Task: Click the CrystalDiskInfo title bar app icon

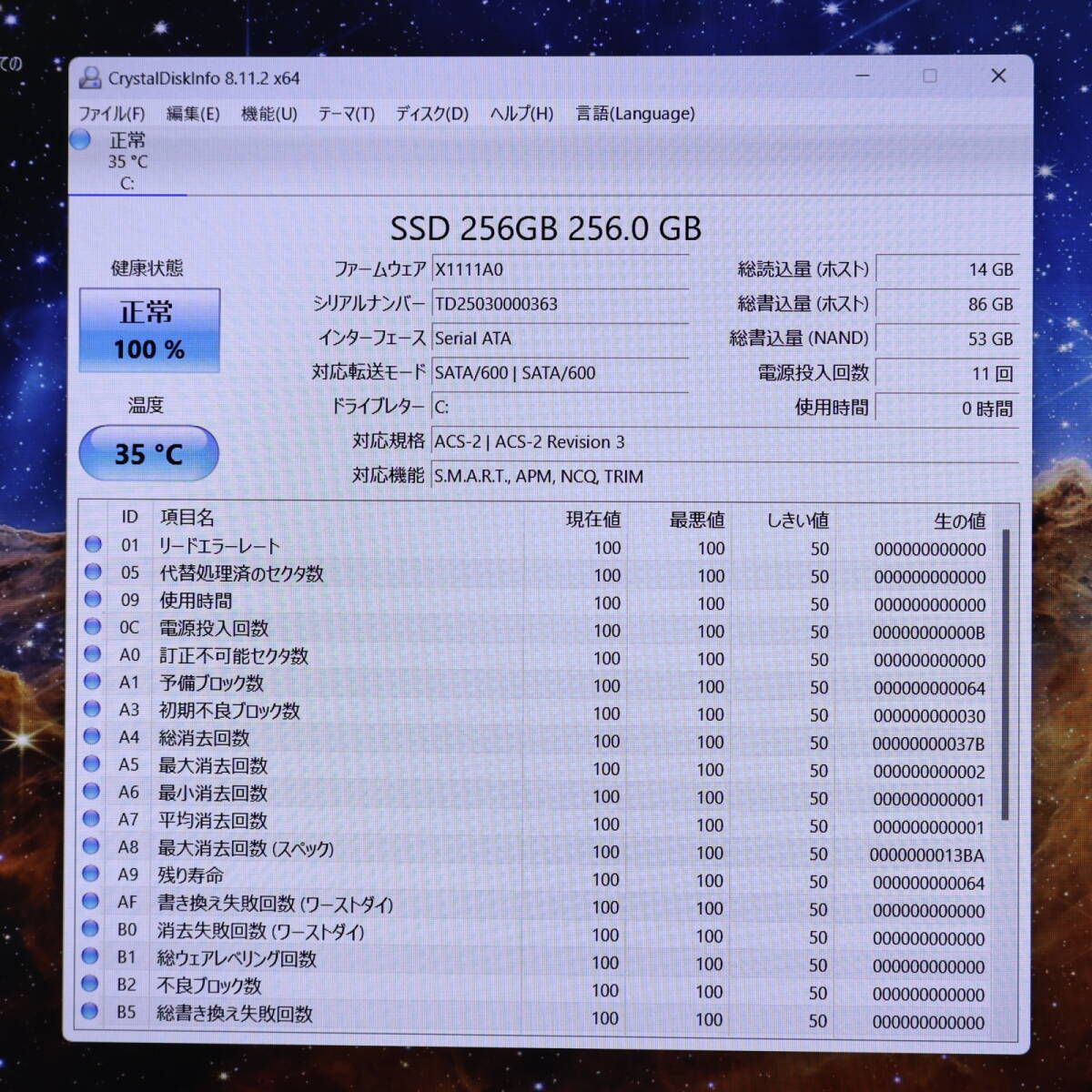Action: tap(89, 77)
